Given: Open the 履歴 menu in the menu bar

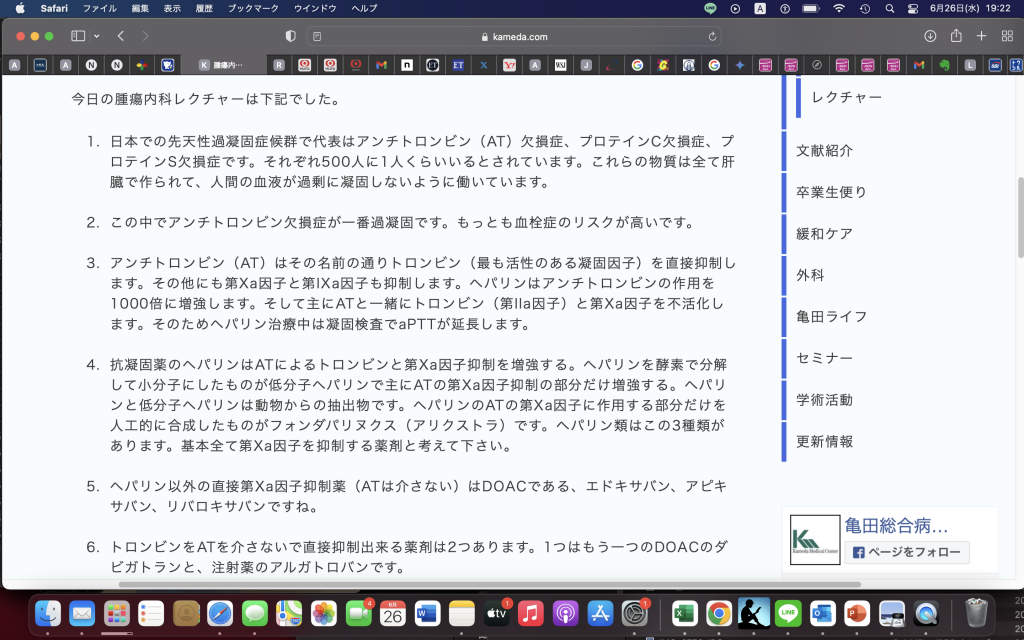Looking at the screenshot, I should 206,10.
